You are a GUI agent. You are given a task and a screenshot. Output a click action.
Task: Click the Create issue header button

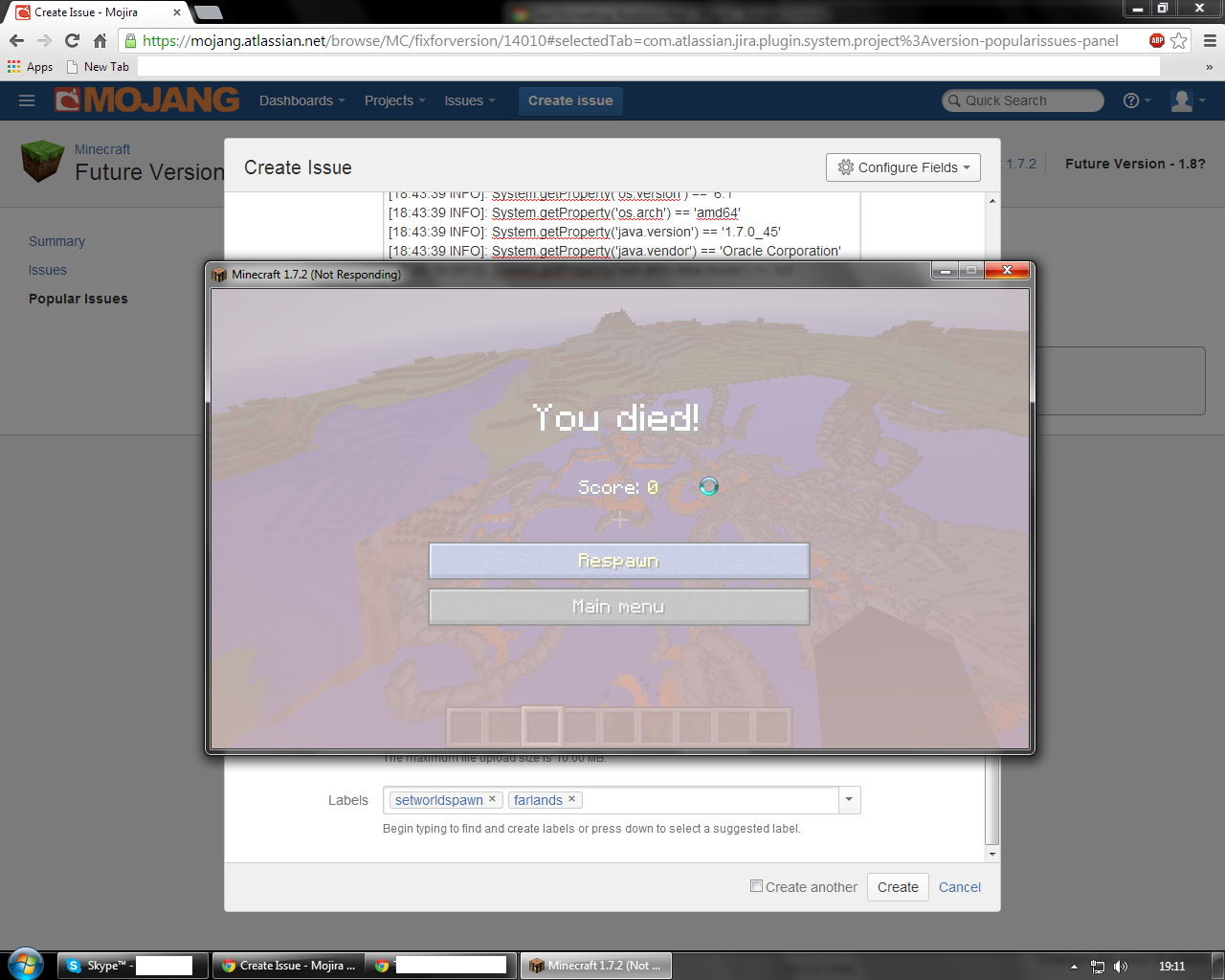570,100
